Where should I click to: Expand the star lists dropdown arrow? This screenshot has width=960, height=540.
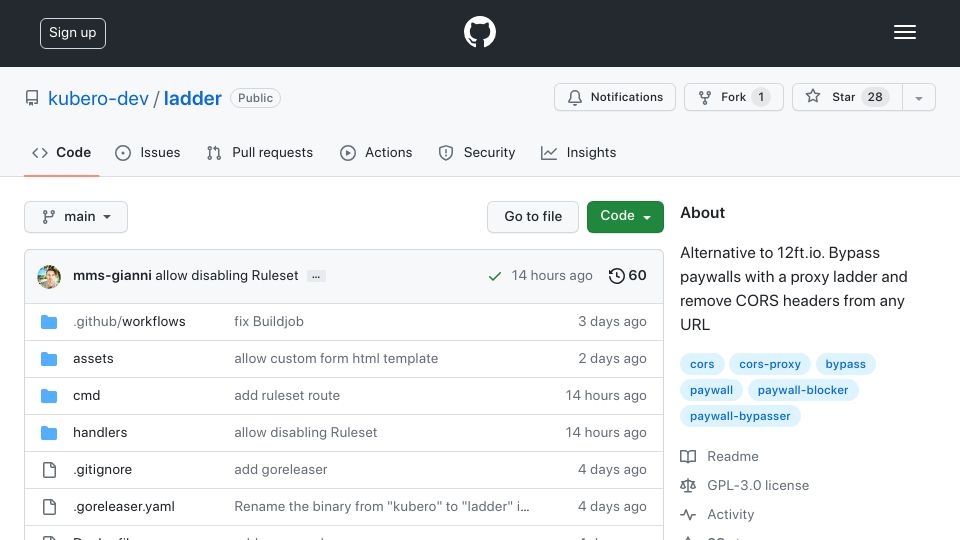(918, 98)
